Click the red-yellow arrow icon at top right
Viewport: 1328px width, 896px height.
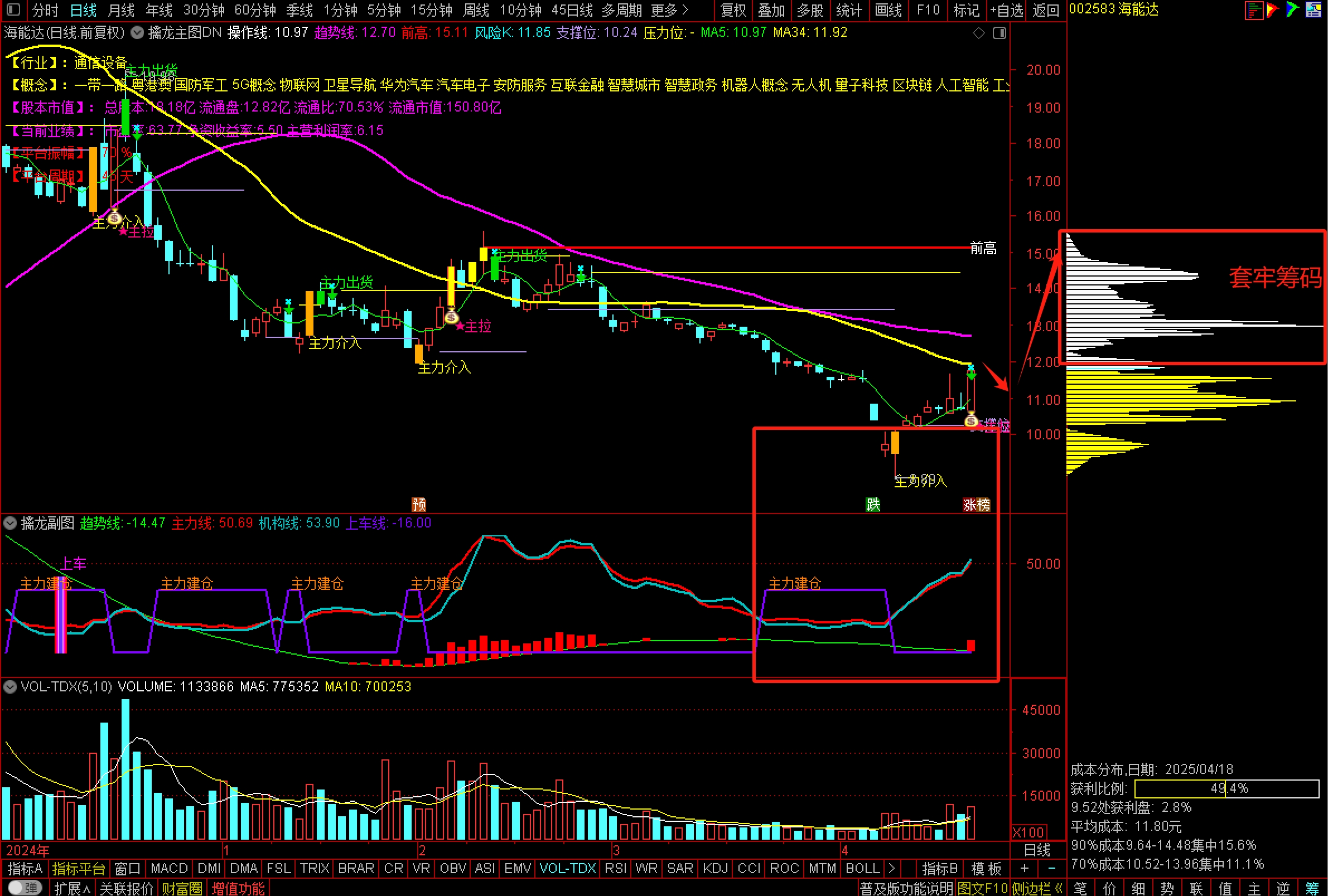pyautogui.click(x=1273, y=9)
